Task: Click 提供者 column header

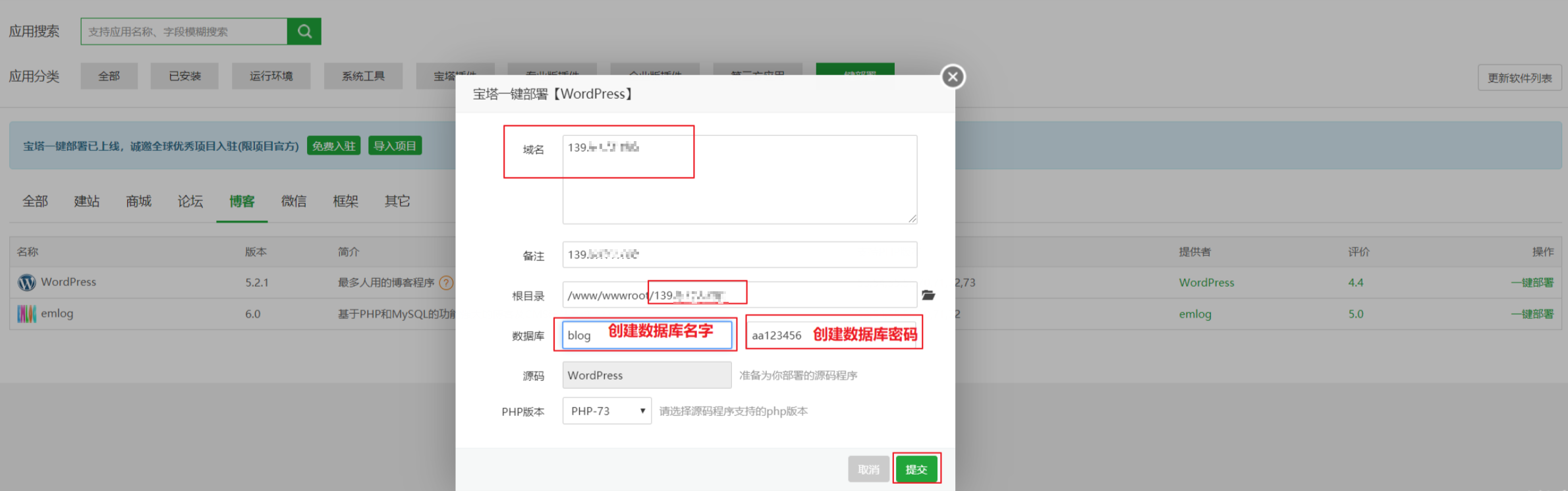Action: click(1195, 251)
